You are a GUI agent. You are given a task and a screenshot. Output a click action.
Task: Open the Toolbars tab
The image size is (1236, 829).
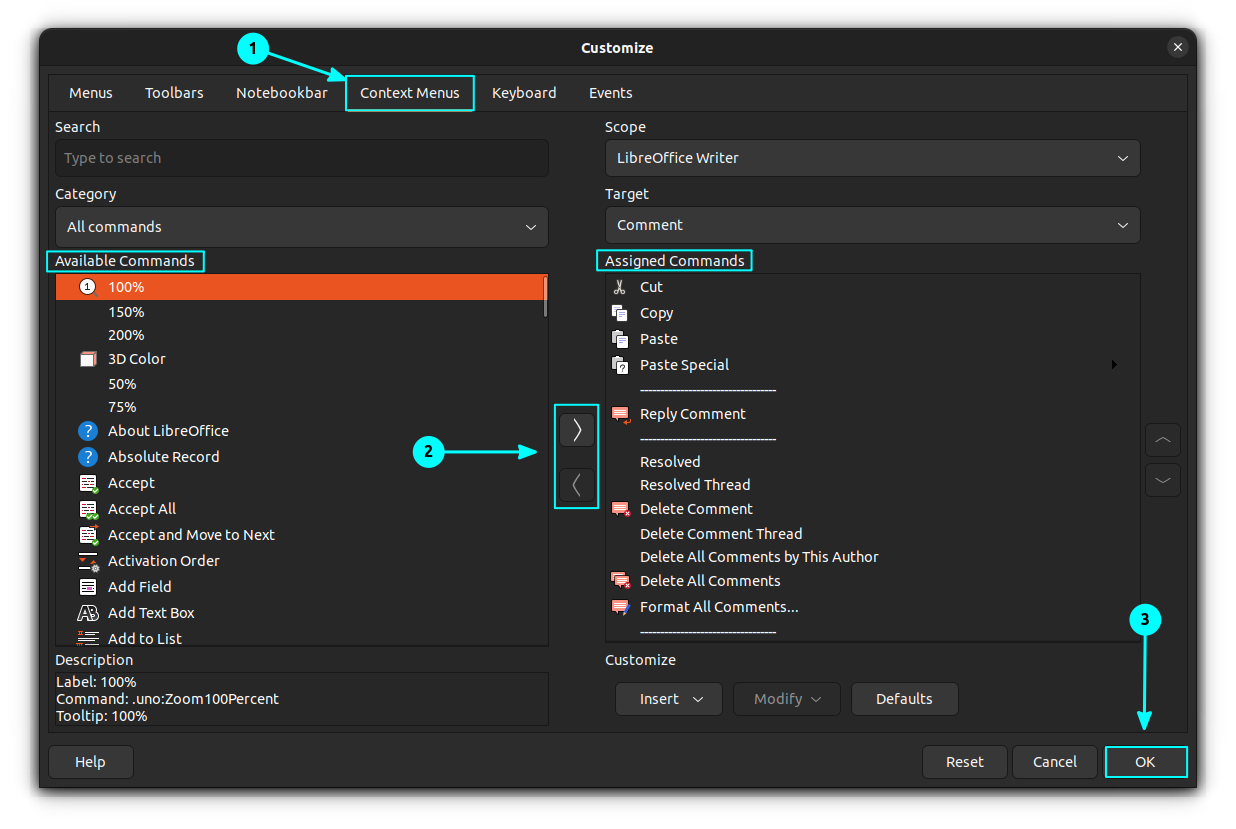coord(174,93)
